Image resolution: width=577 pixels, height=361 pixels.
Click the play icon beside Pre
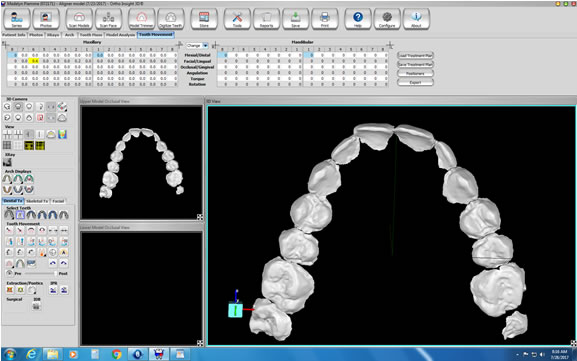coord(9,273)
